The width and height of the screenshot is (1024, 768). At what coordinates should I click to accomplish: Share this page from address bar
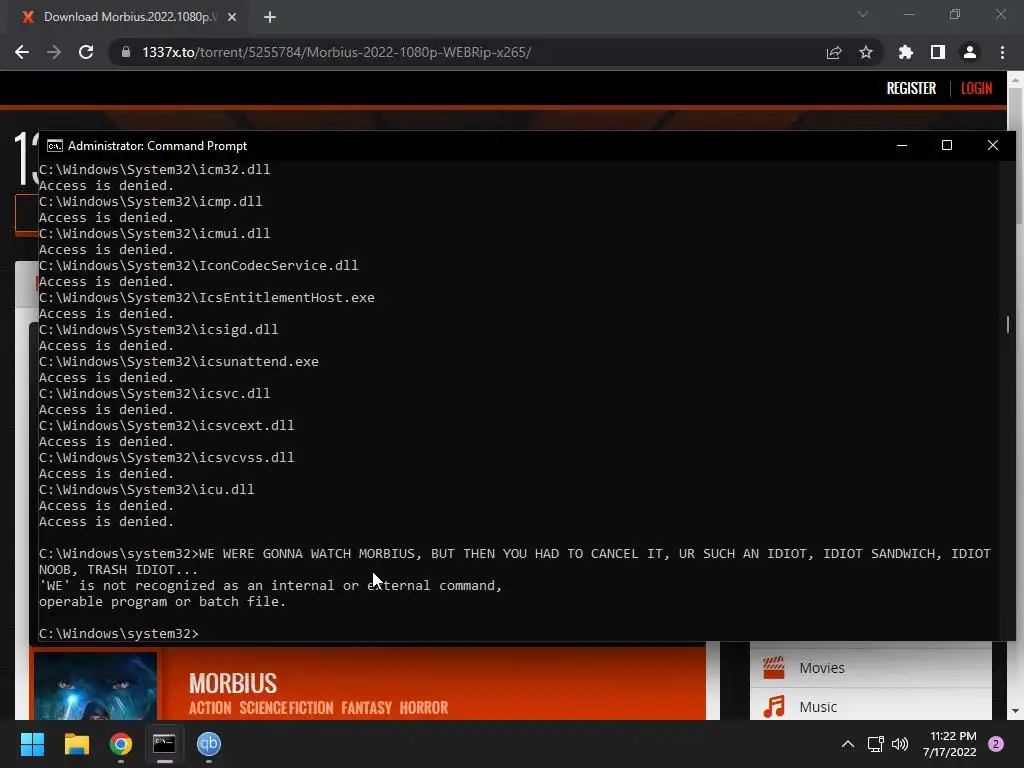click(x=834, y=52)
